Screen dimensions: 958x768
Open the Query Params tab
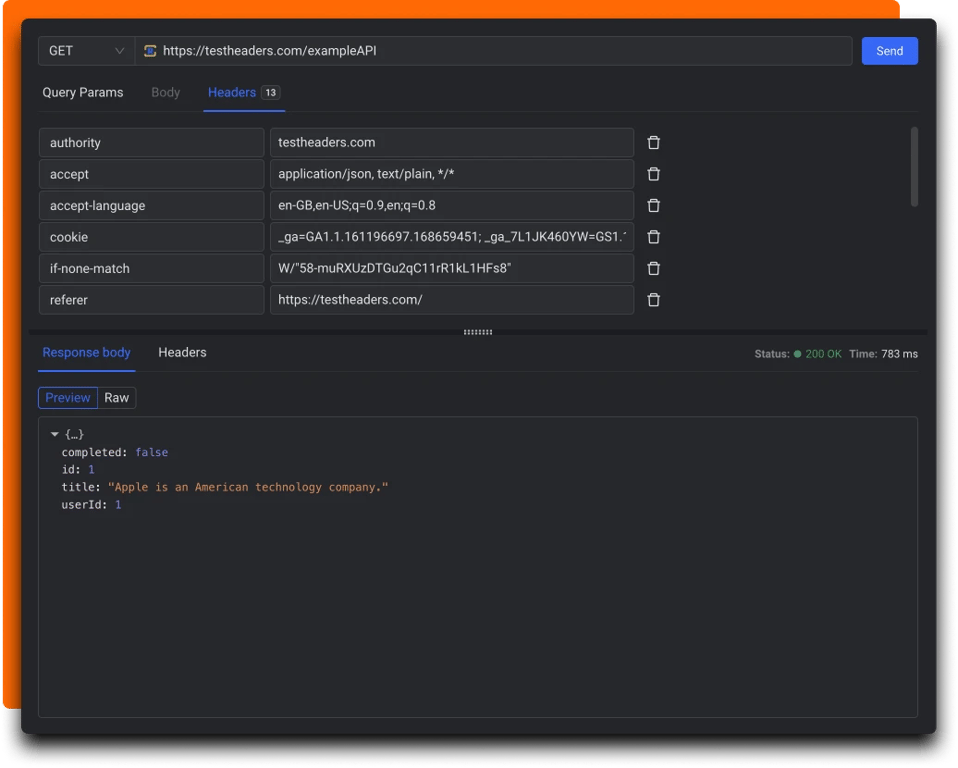coord(83,92)
